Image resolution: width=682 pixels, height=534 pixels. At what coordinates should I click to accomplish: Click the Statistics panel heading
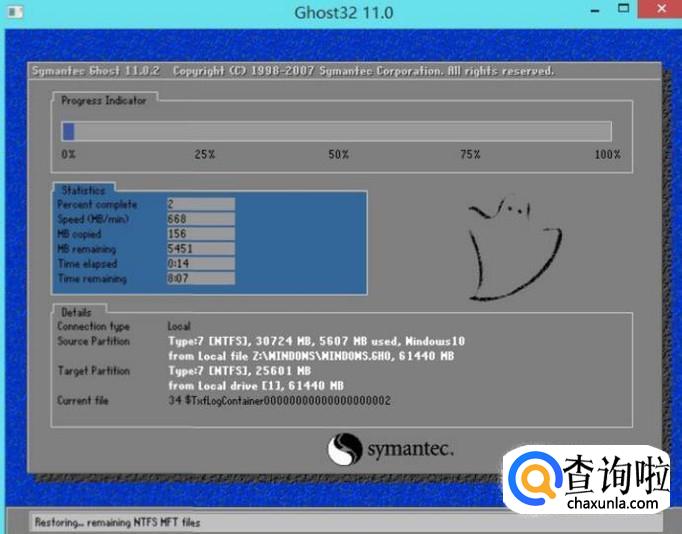point(83,190)
